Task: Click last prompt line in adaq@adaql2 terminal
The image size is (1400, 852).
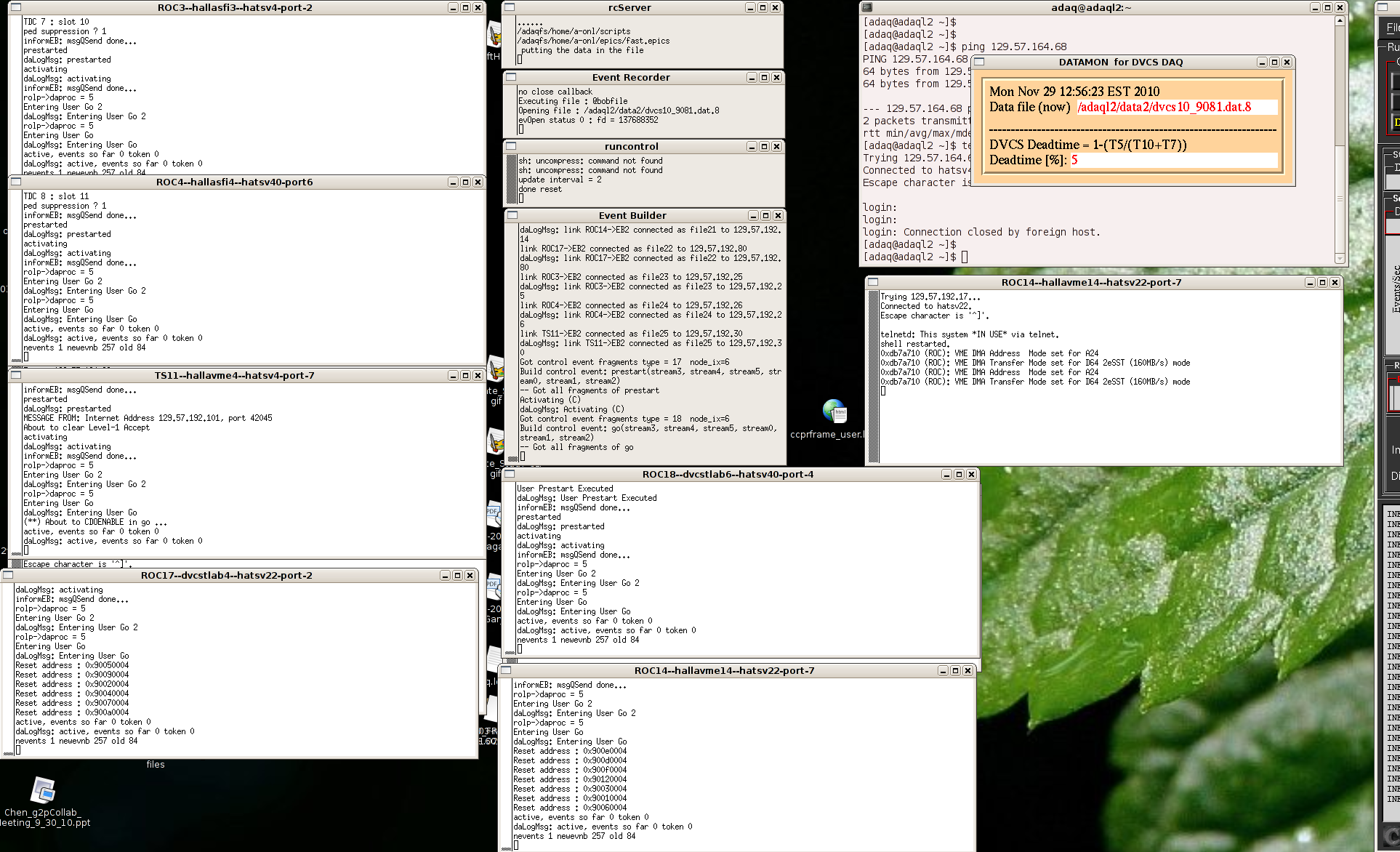Action: [915, 257]
